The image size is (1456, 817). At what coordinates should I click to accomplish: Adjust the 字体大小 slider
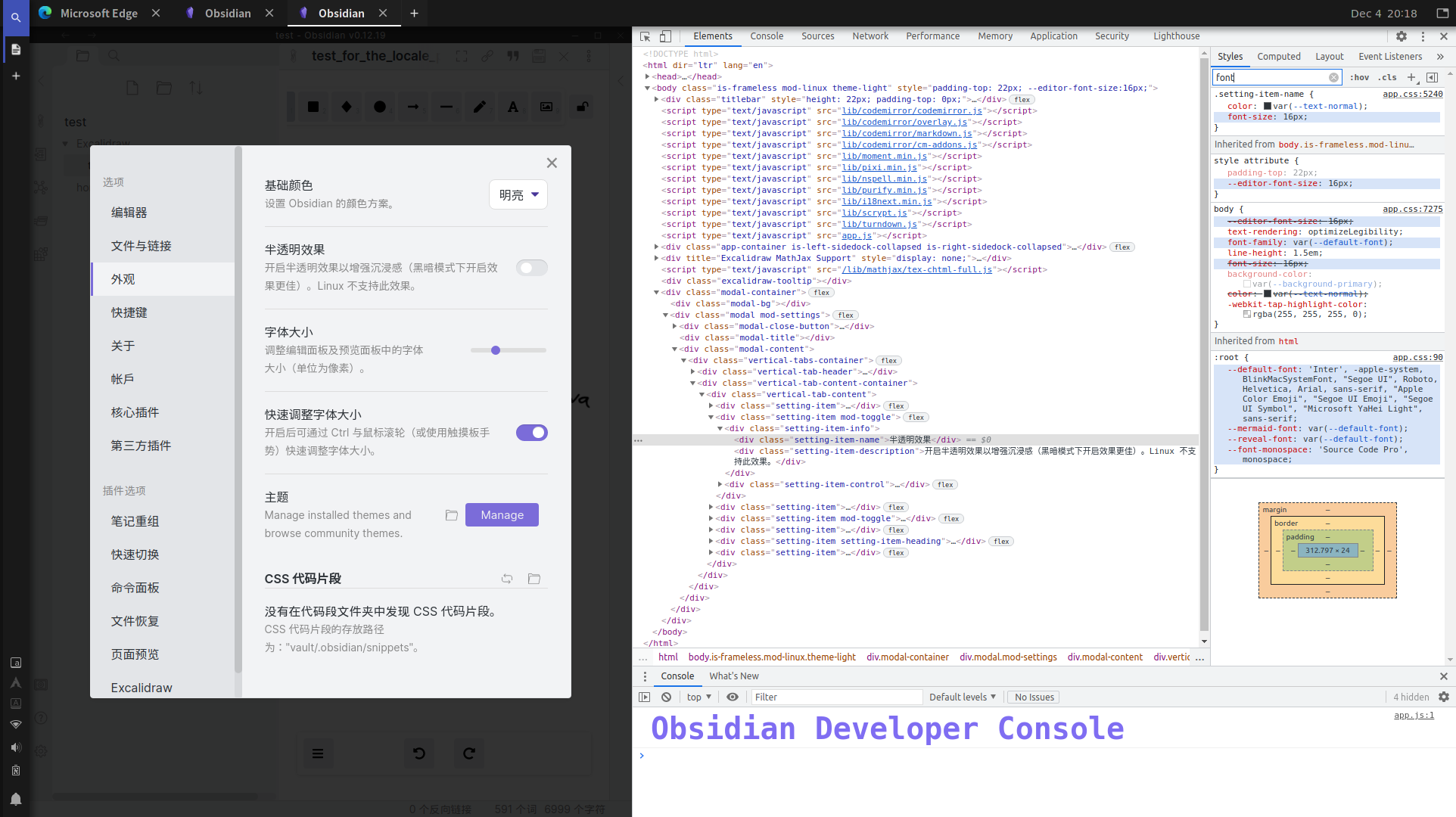tap(496, 350)
